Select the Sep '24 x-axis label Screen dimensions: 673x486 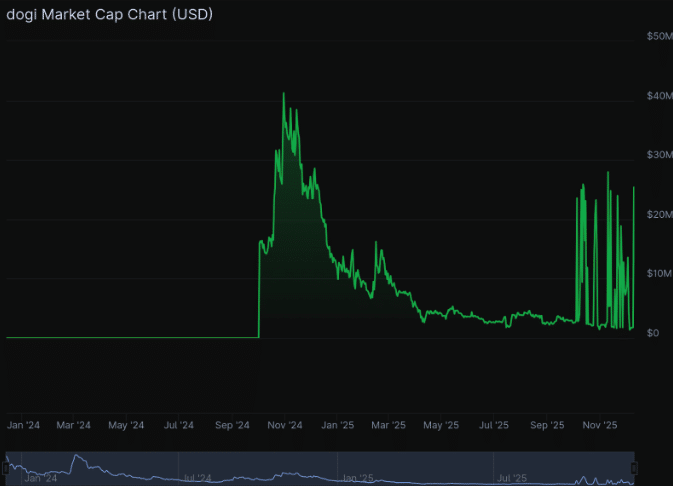pos(232,425)
